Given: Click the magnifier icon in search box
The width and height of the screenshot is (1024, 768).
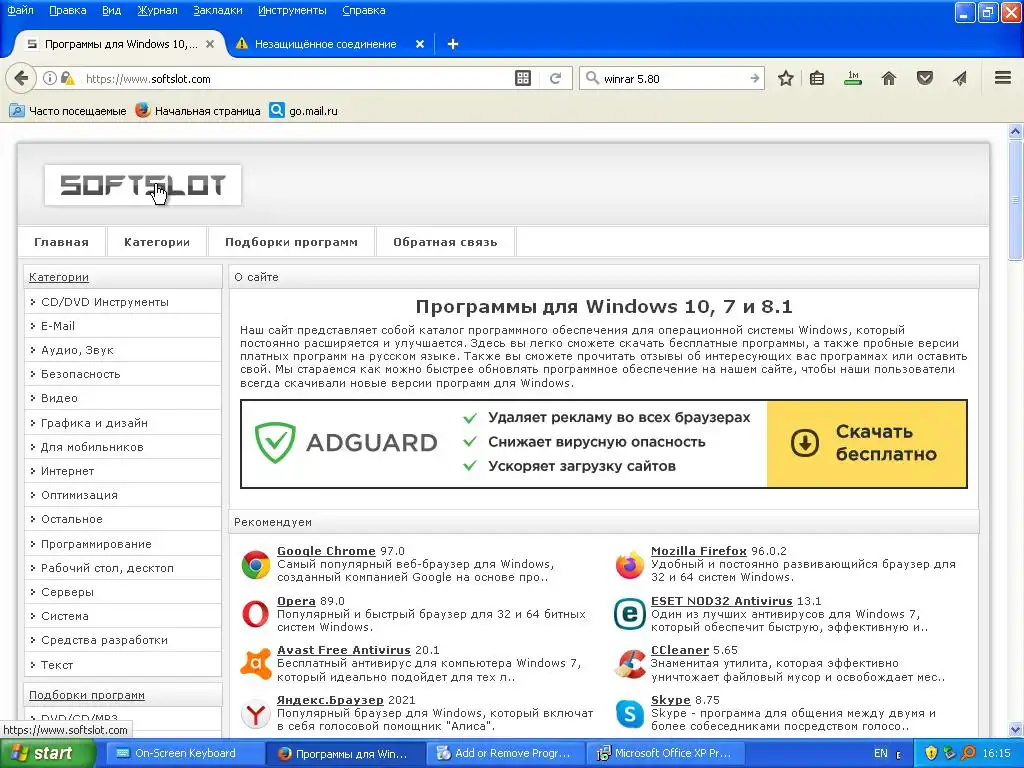Looking at the screenshot, I should 592,78.
